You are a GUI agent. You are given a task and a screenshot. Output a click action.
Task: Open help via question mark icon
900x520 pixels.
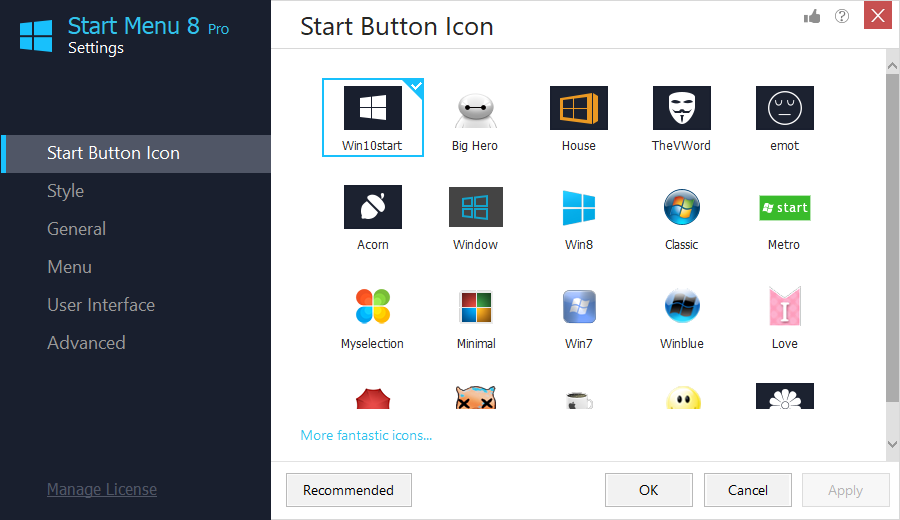pos(842,16)
